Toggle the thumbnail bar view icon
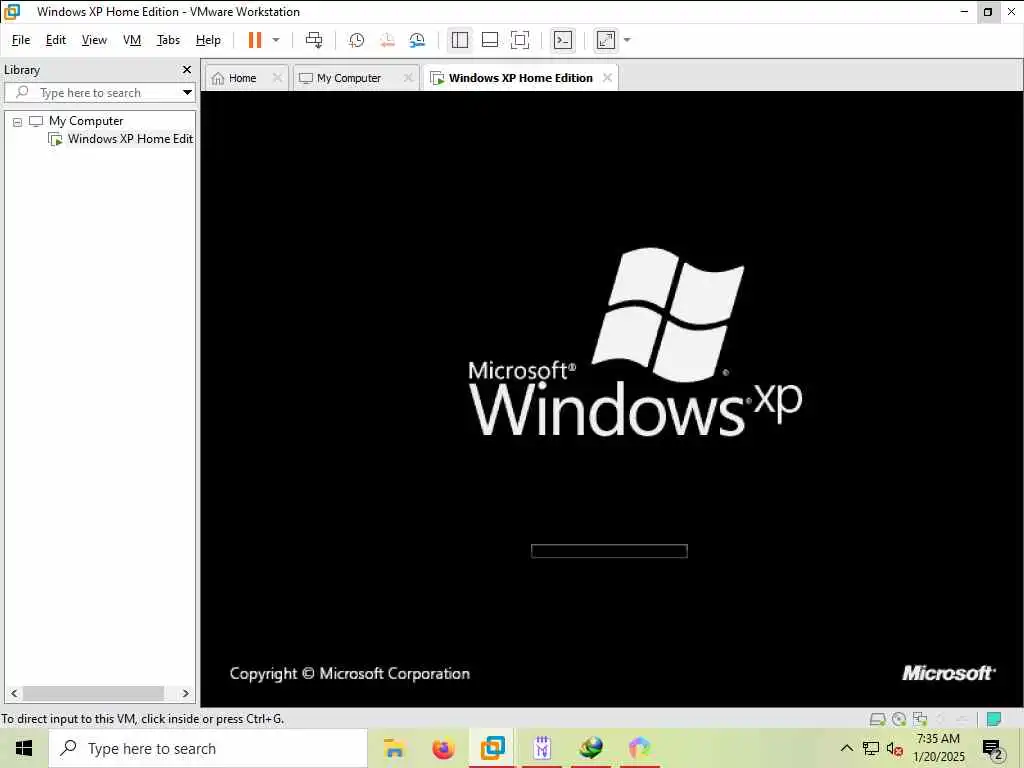Viewport: 1024px width, 768px height. (x=490, y=40)
